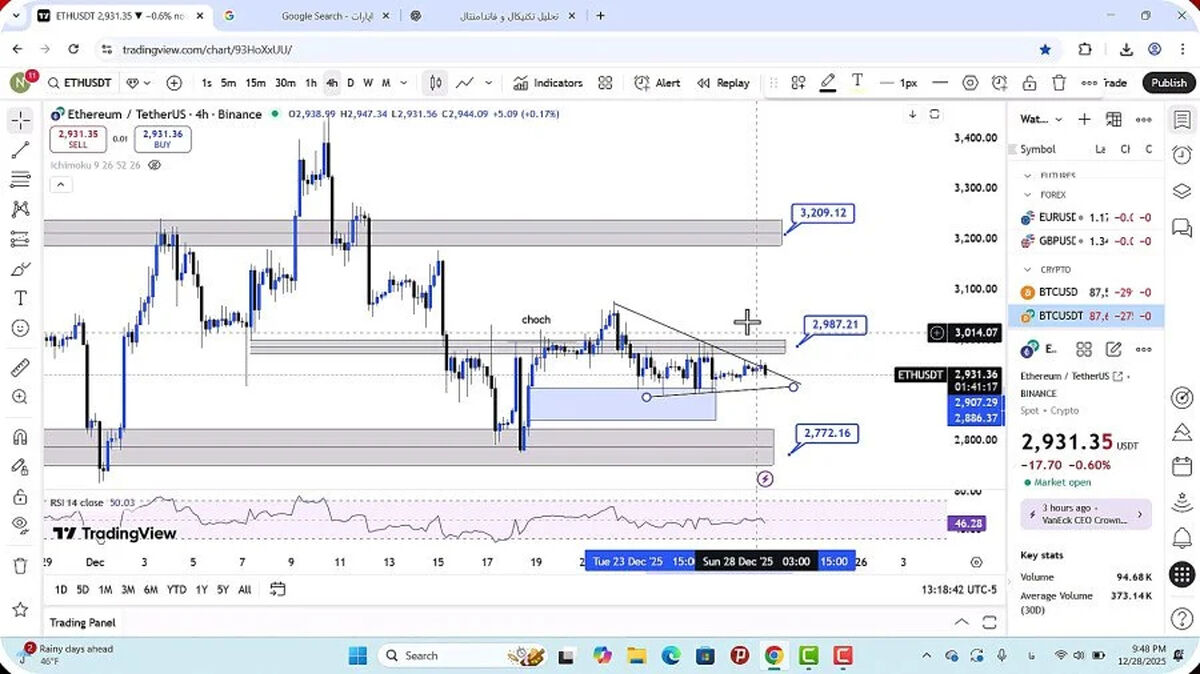Toggle magnet mode for drawings
1200x674 pixels.
[x=20, y=437]
